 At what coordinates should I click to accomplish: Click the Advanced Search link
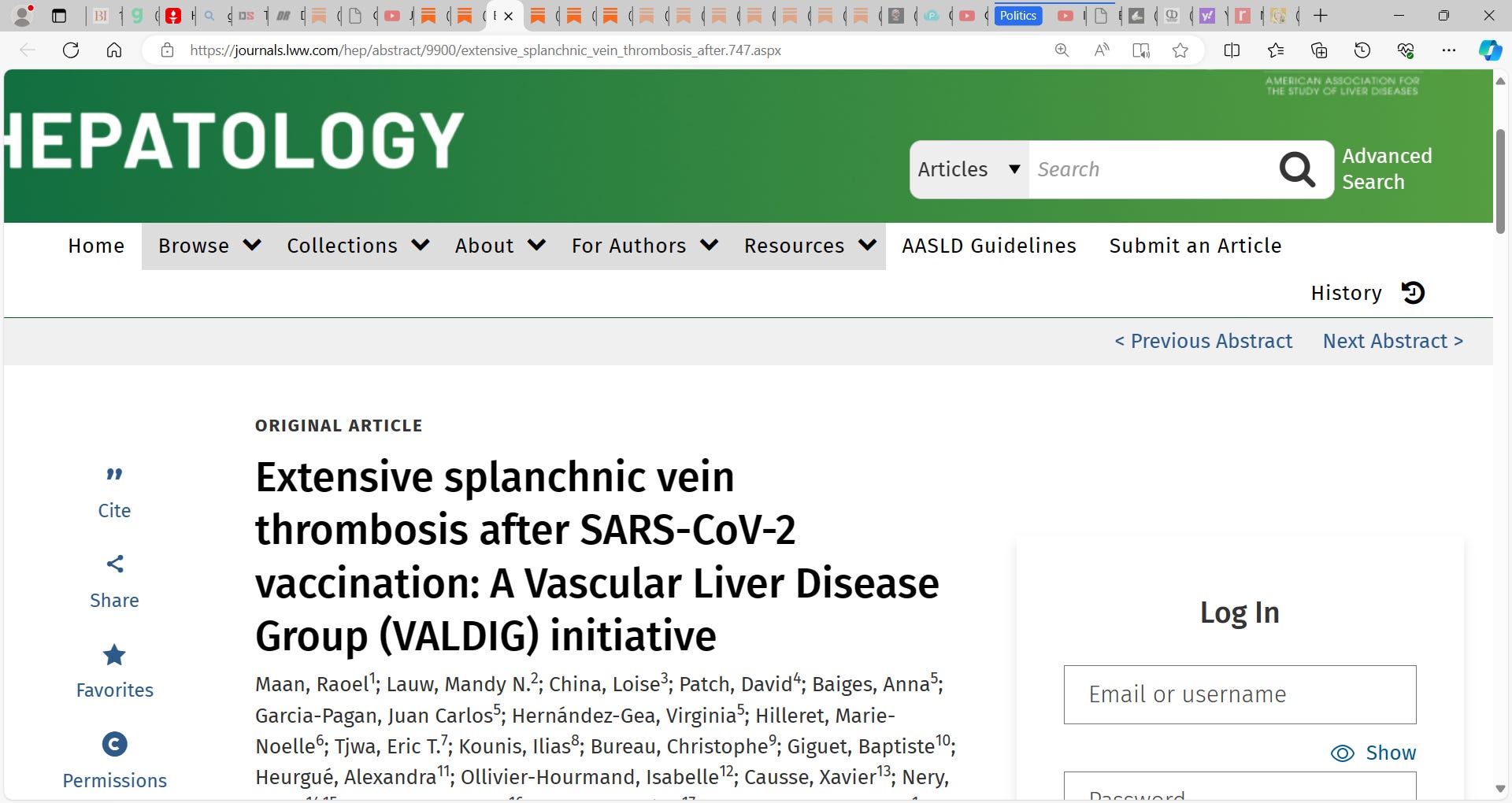pos(1387,169)
